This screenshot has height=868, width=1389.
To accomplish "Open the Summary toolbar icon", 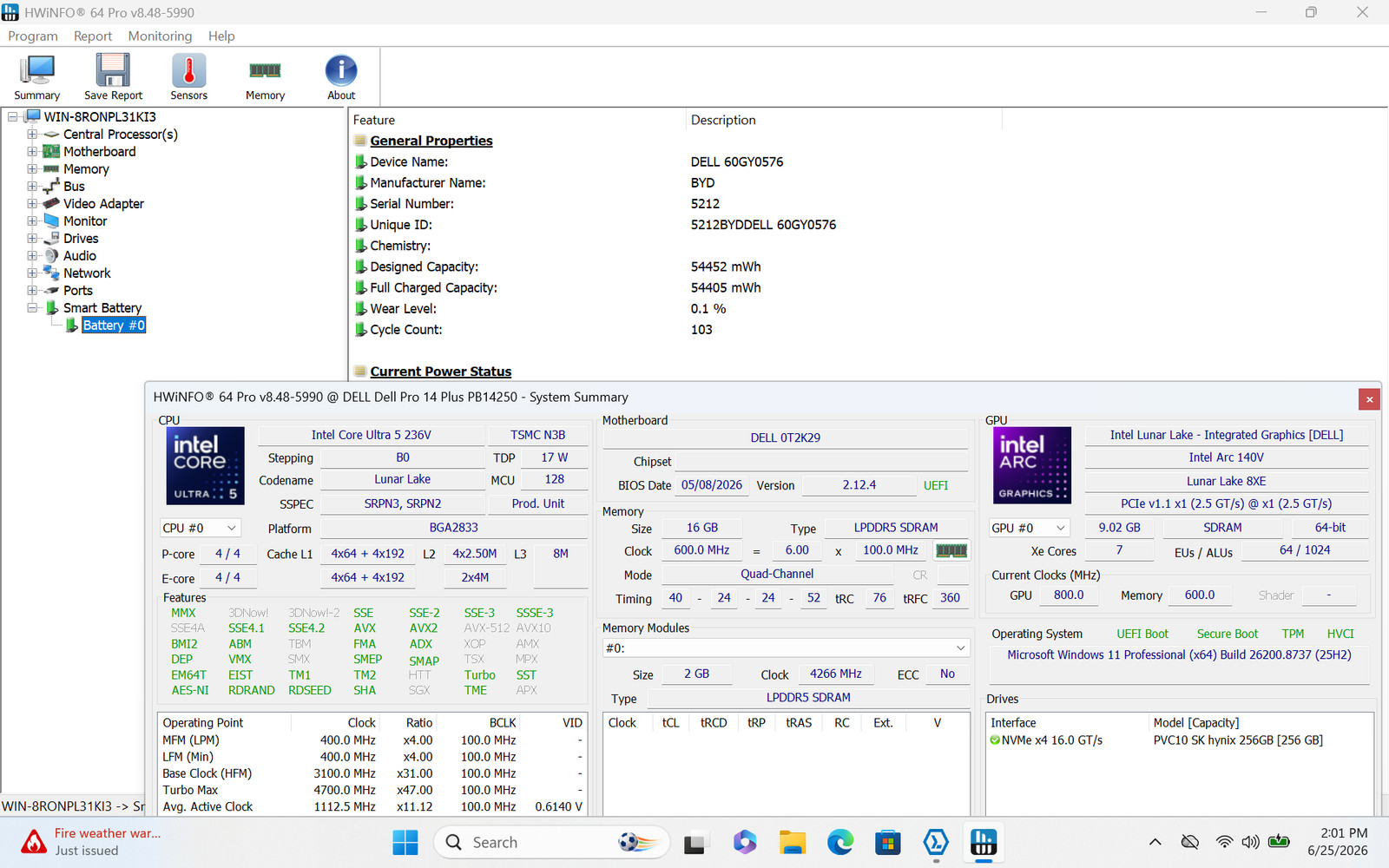I will pyautogui.click(x=37, y=76).
